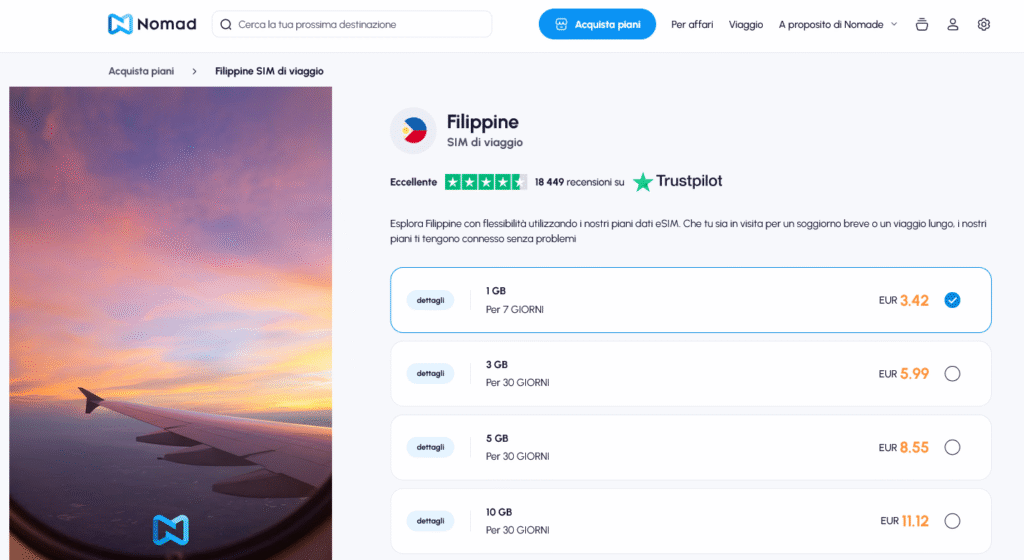Click the green Trustpilot rating stars
The width and height of the screenshot is (1024, 560).
coord(485,182)
